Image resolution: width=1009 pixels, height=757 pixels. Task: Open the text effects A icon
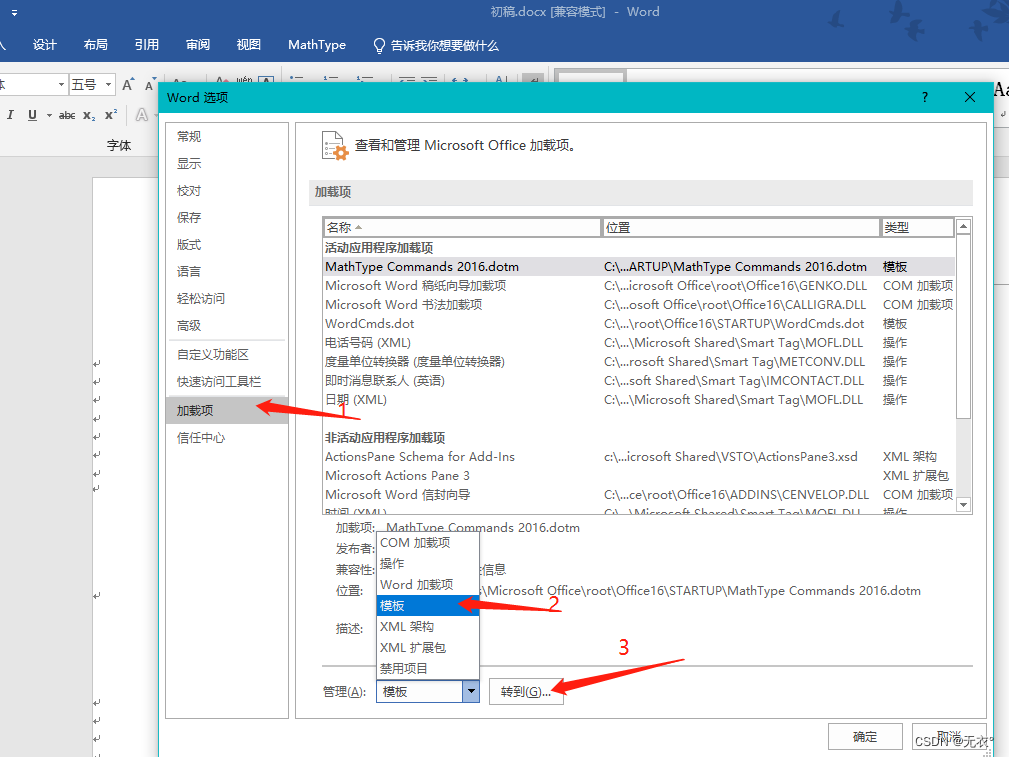pos(142,115)
